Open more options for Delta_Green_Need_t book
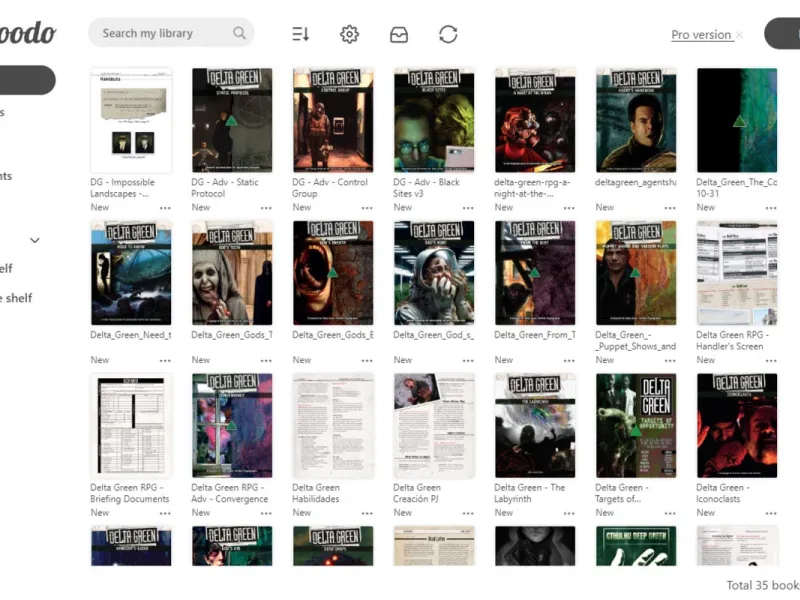Image resolution: width=800 pixels, height=600 pixels. click(165, 361)
